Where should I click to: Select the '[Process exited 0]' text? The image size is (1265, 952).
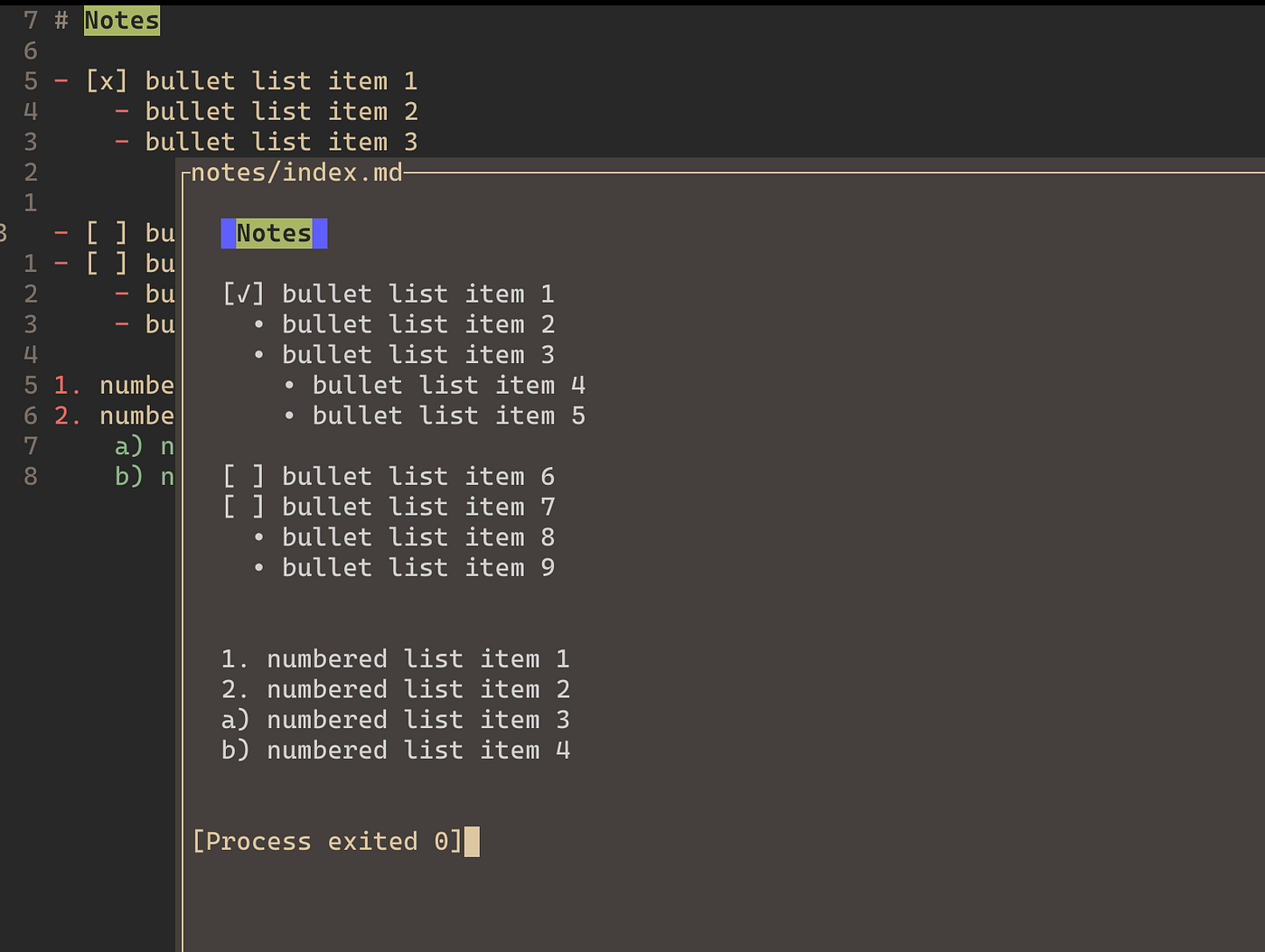click(327, 842)
